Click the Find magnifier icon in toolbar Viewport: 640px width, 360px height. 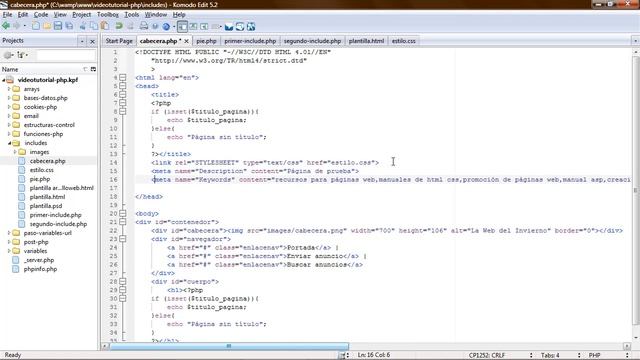(155, 27)
